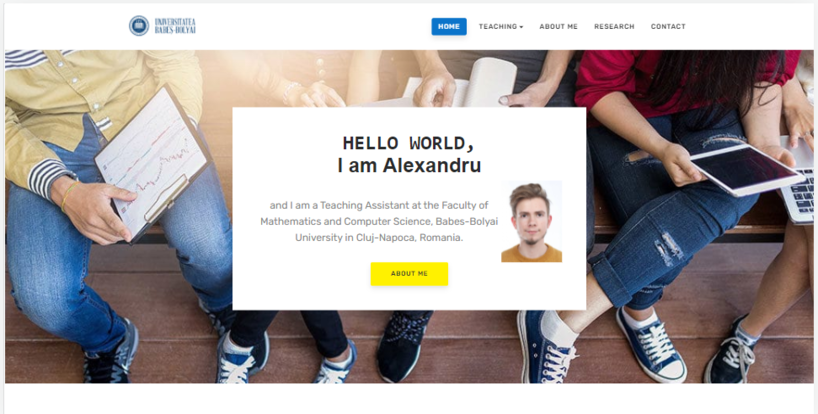
Task: Click the yellow About Me button
Action: click(x=409, y=274)
